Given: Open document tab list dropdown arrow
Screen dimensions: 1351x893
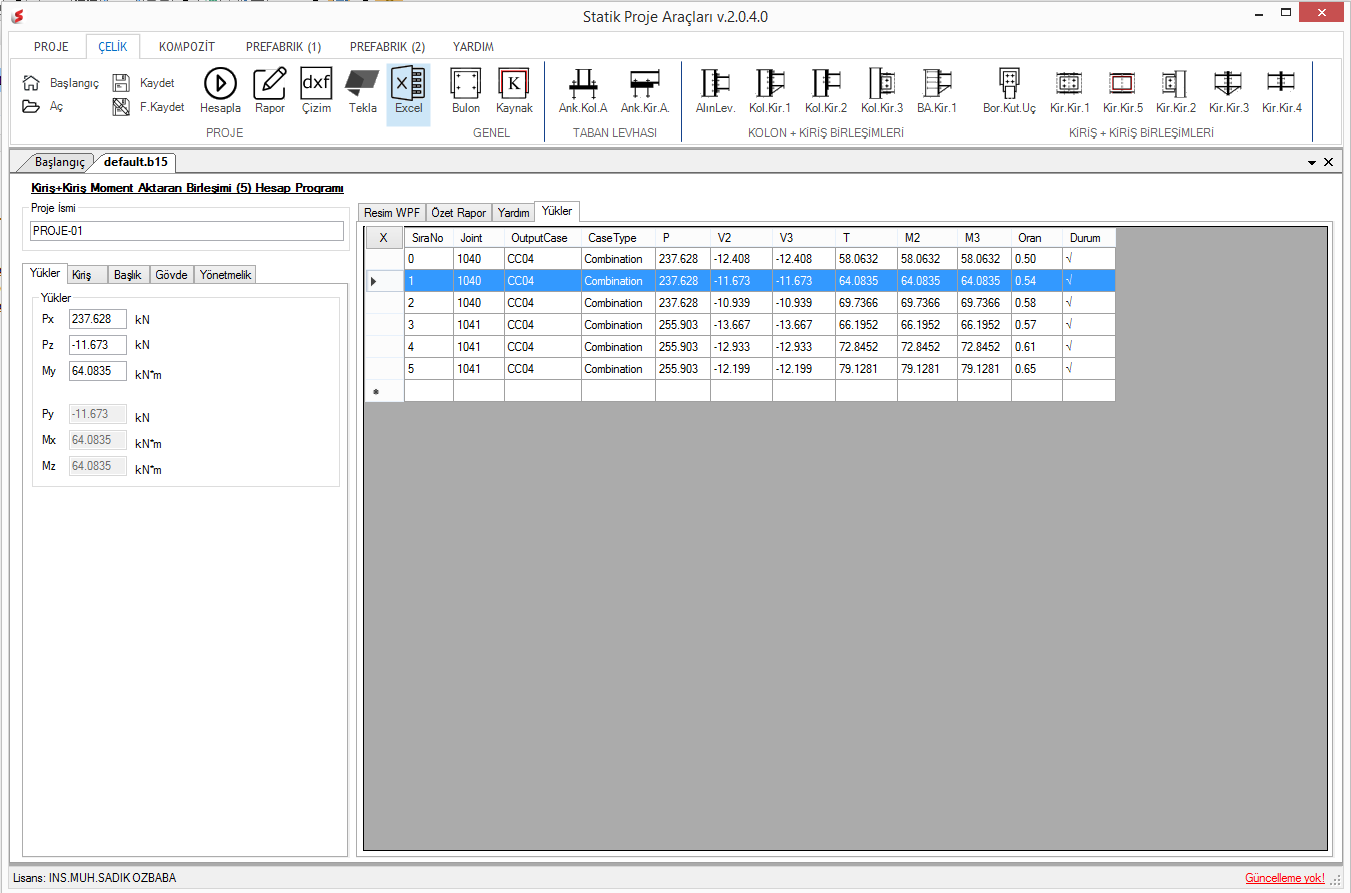Looking at the screenshot, I should pyautogui.click(x=1312, y=162).
